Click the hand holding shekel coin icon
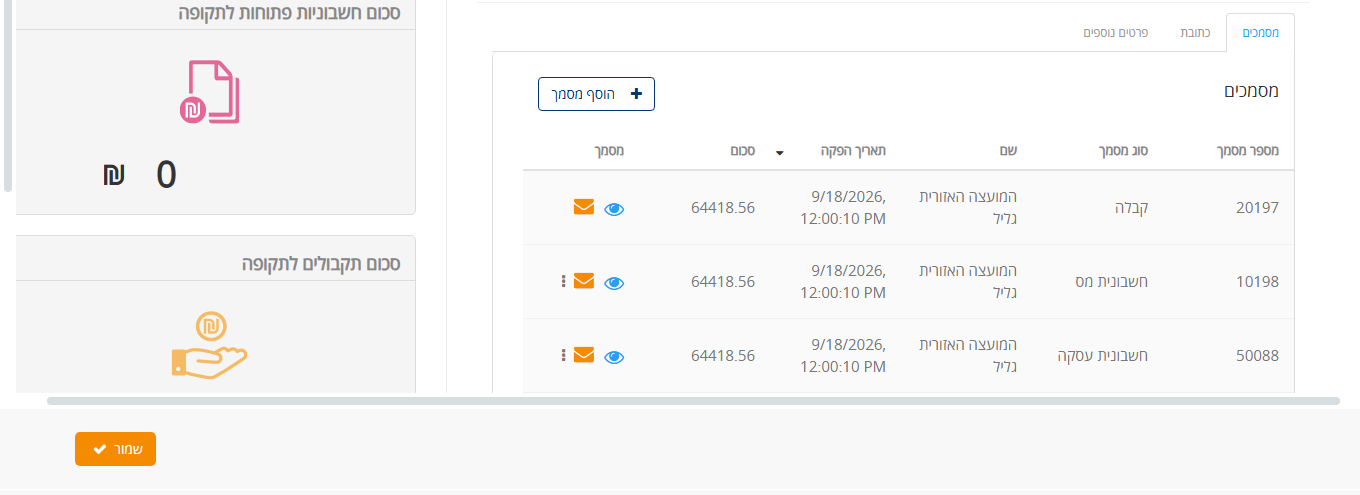1360x495 pixels. coord(209,345)
